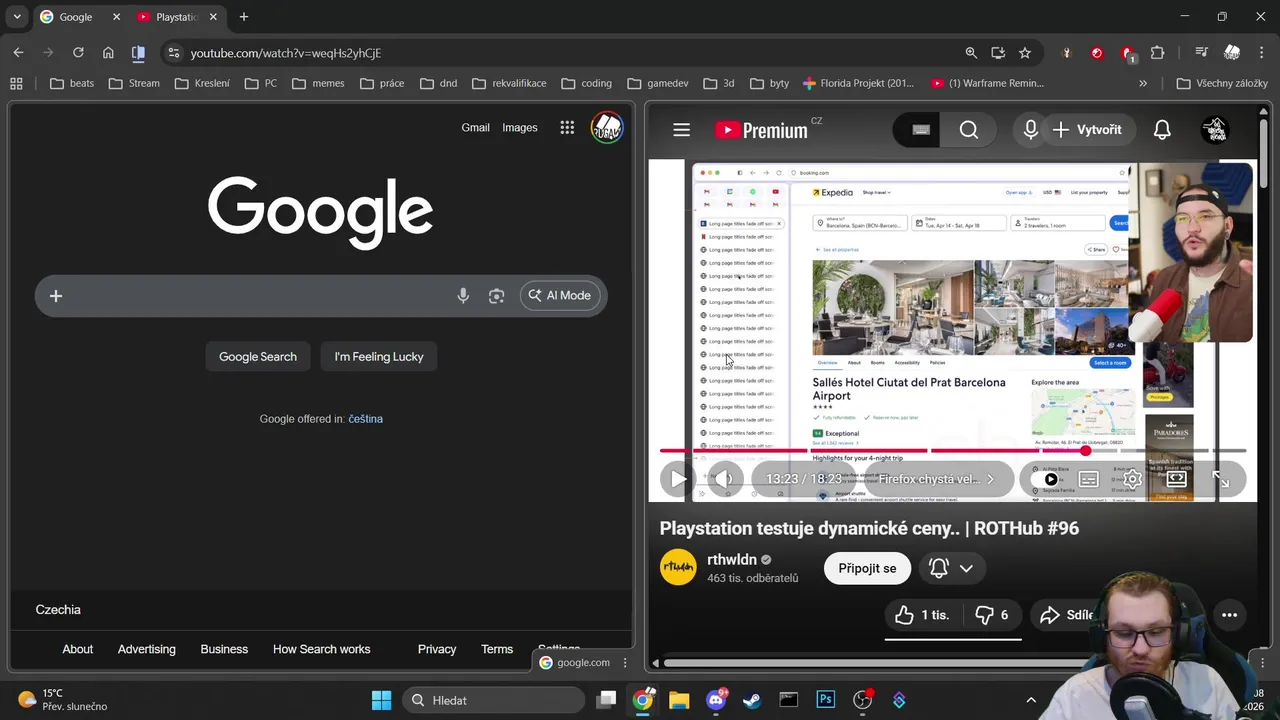Open options for google.com split-view chip
1280x720 pixels.
(625, 662)
